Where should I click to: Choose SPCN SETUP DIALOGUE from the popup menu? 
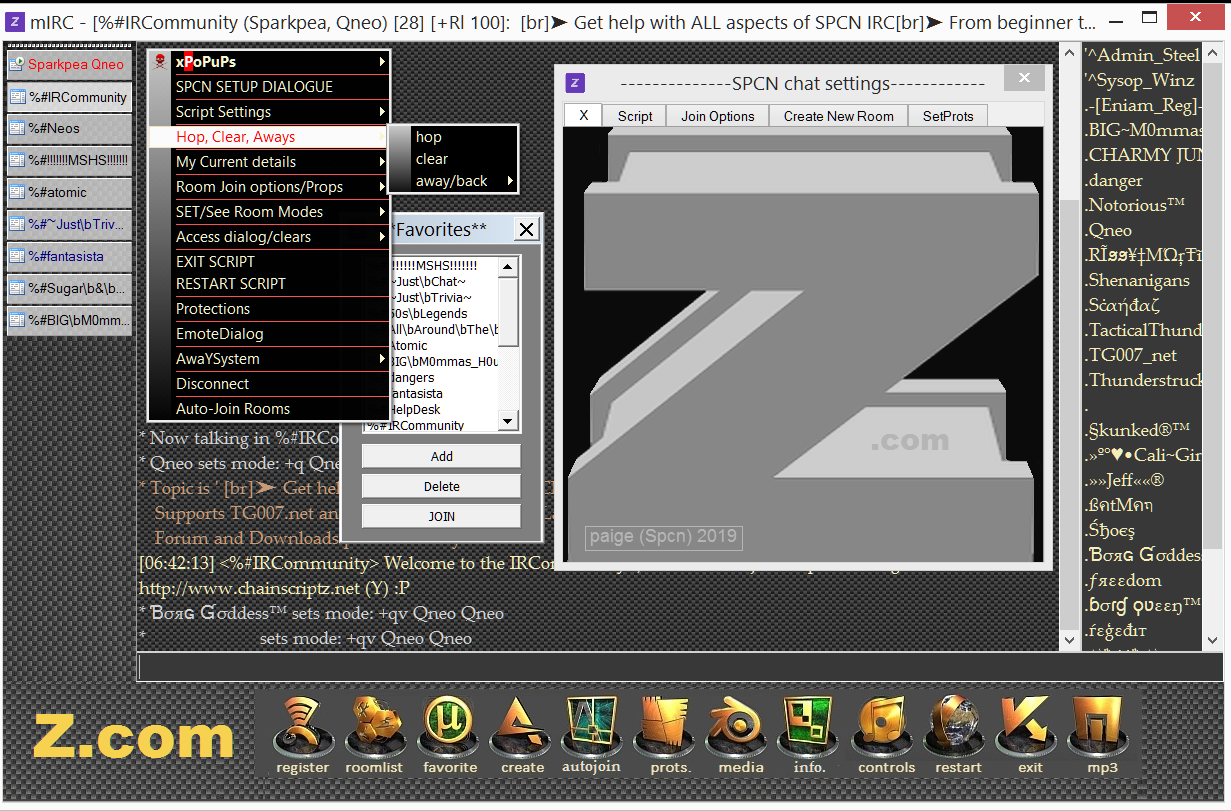point(268,87)
